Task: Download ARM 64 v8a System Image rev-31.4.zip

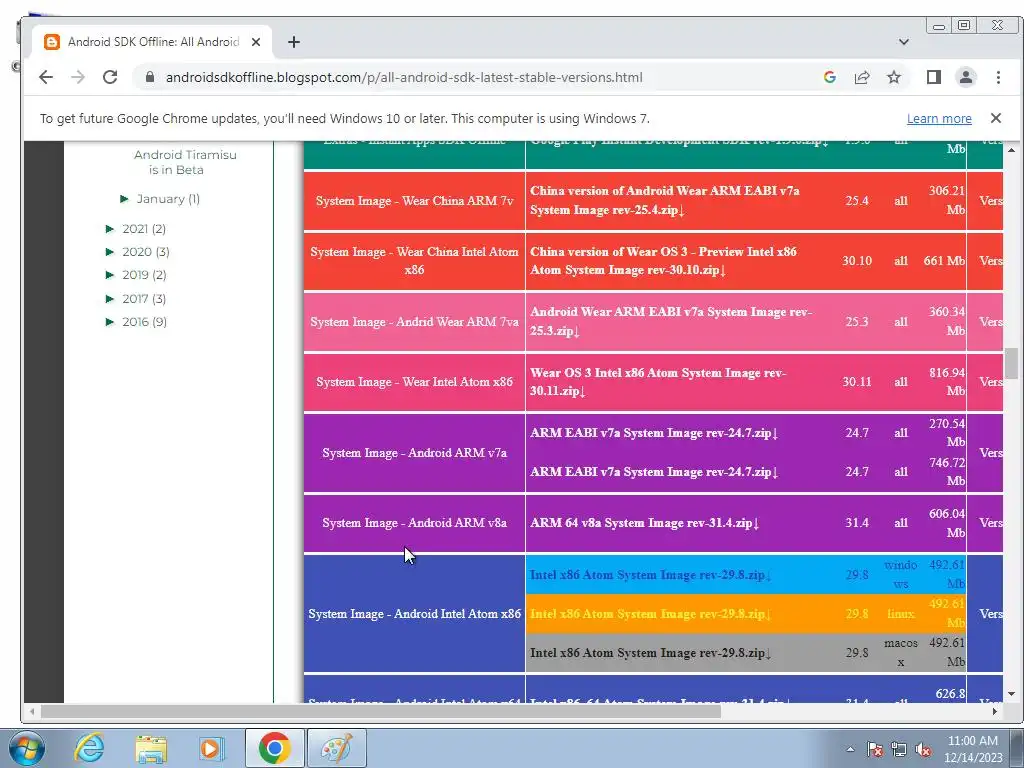Action: 645,523
